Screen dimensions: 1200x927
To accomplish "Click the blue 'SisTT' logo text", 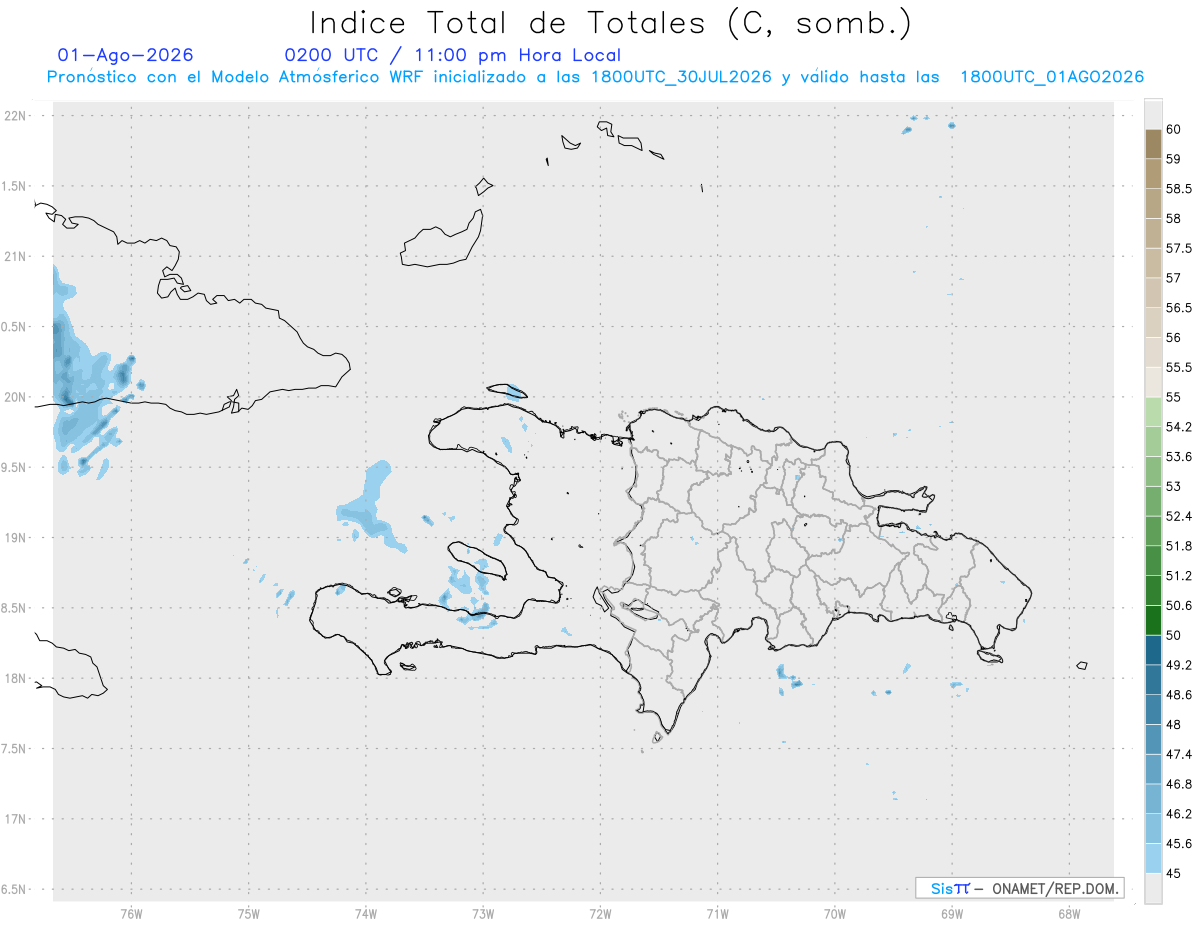I will (x=950, y=888).
